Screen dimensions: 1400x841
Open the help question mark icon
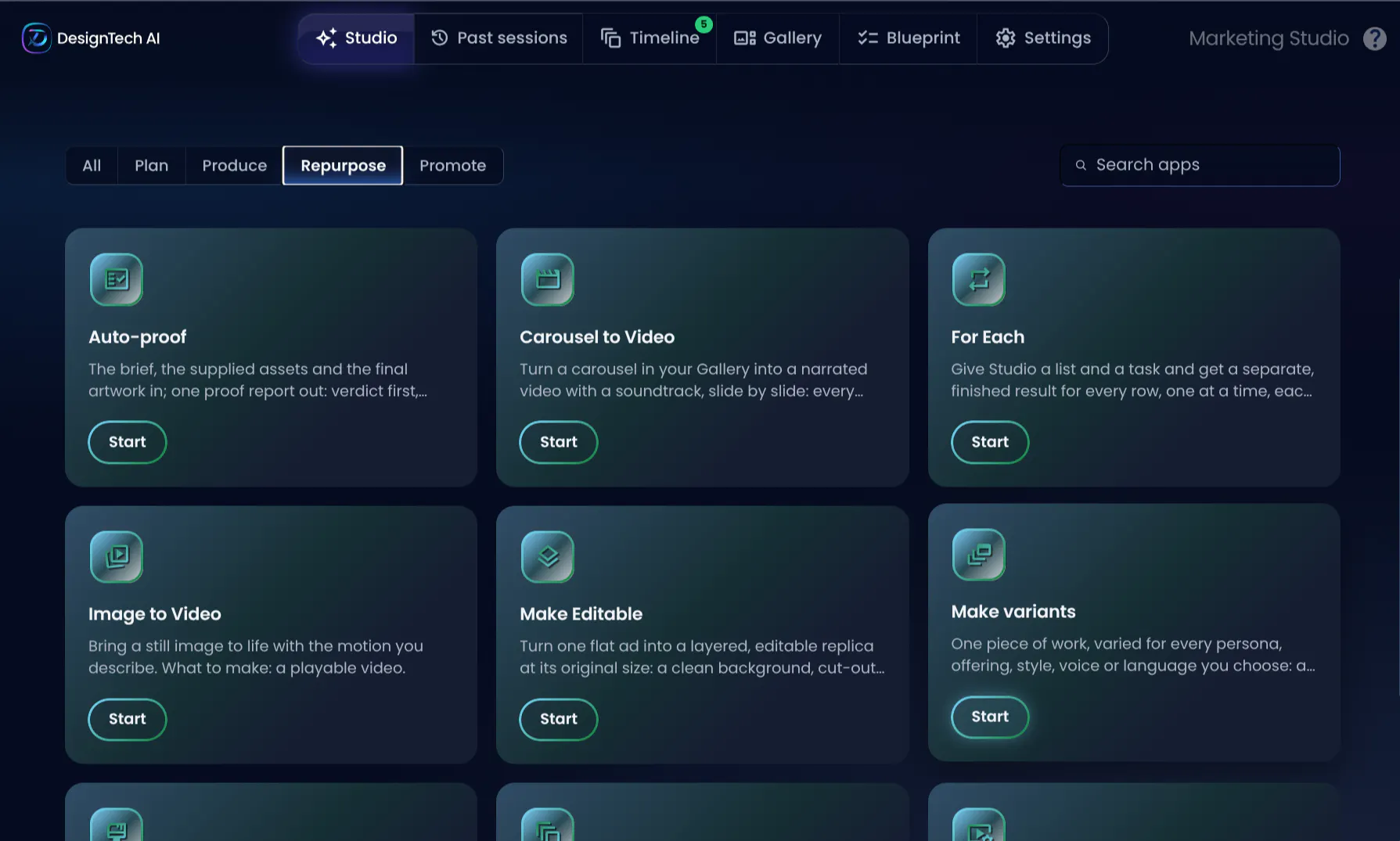click(1374, 38)
